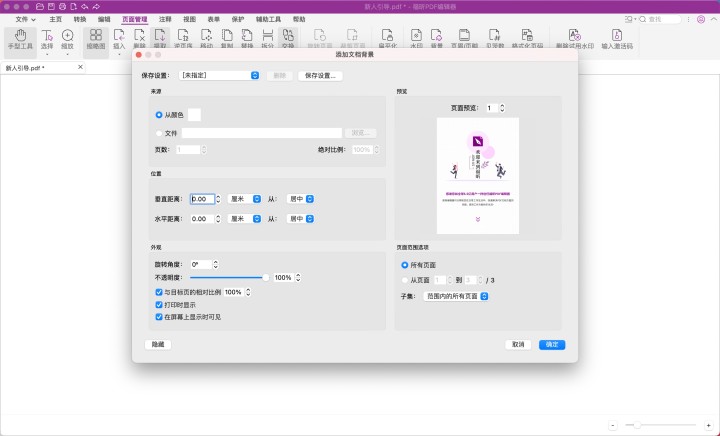Switch to the 注释 ribbon tab
Viewport: 720px width, 436px height.
[165, 19]
